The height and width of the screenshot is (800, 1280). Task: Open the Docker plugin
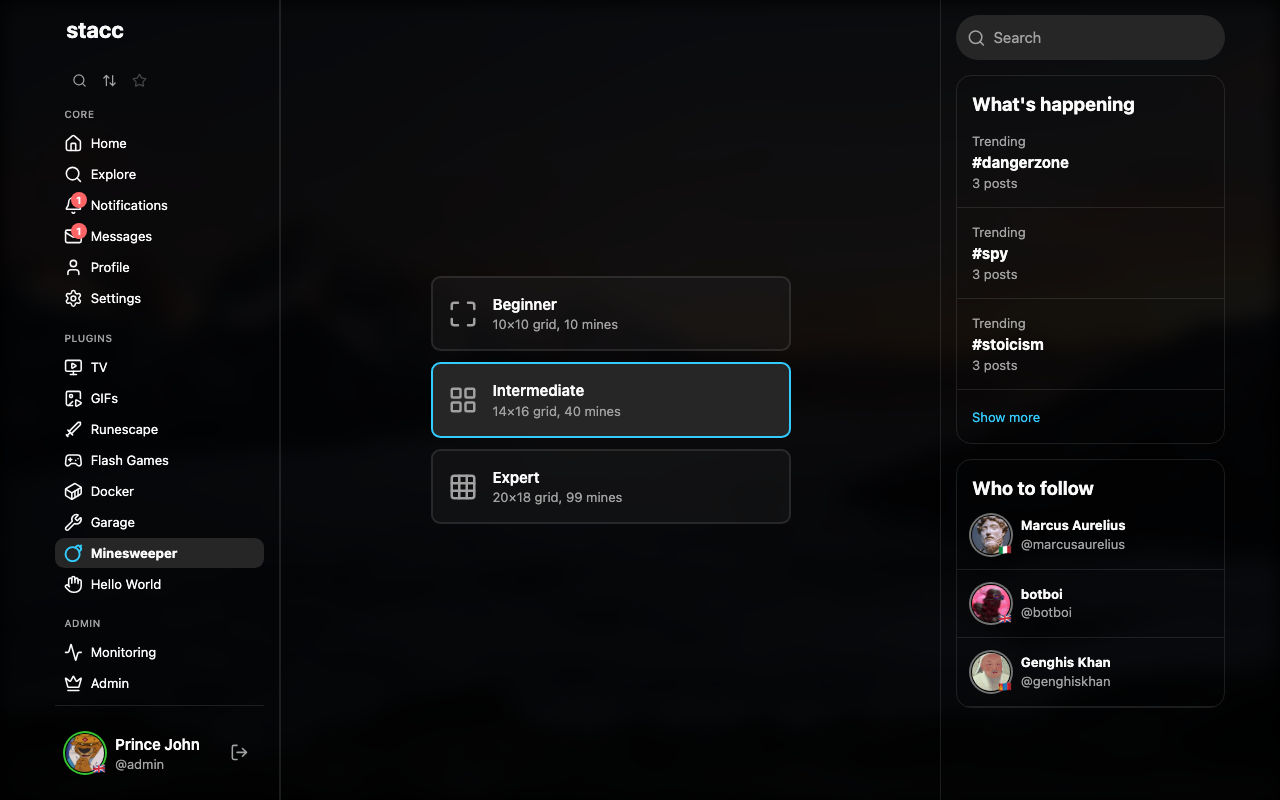point(112,491)
